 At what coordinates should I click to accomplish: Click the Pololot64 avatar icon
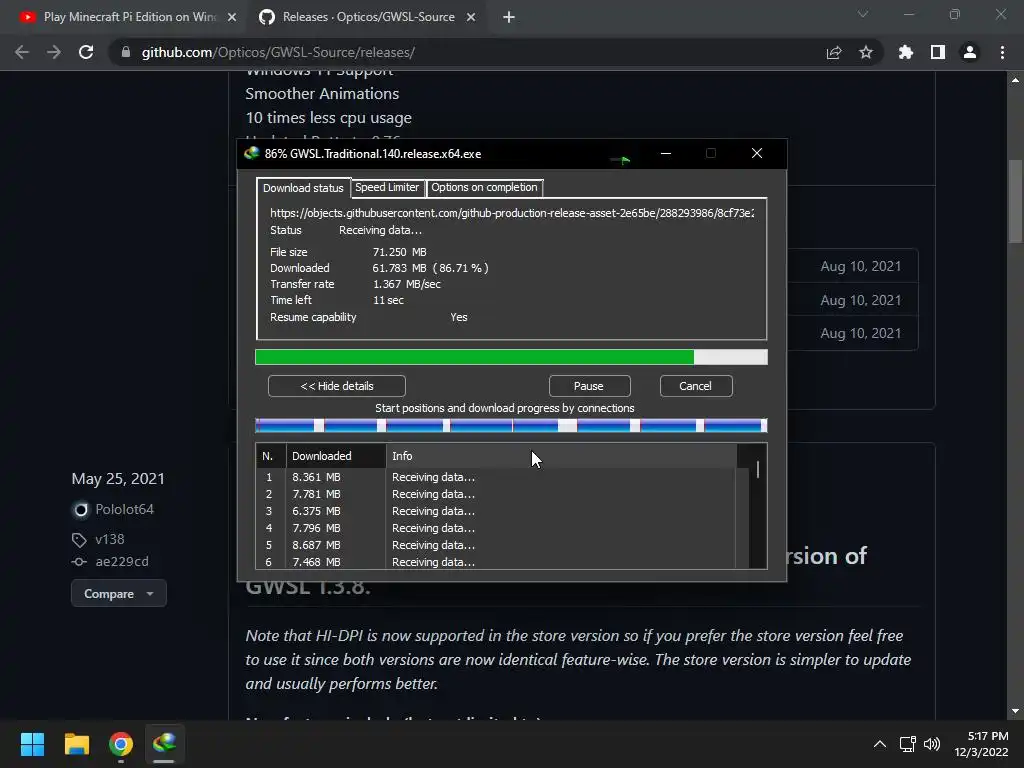tap(80, 509)
